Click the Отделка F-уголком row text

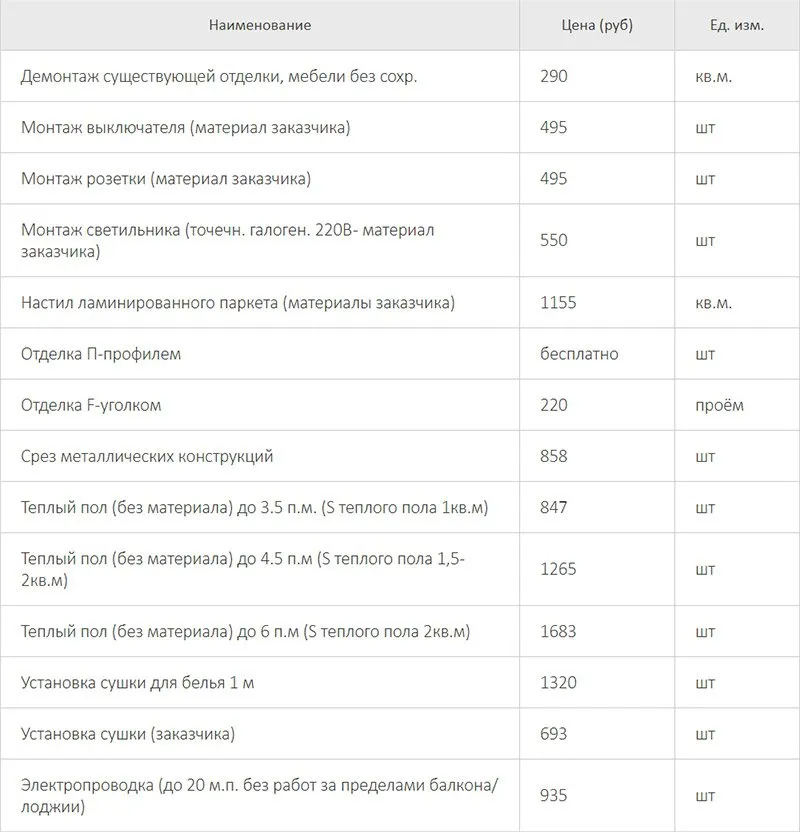(91, 405)
